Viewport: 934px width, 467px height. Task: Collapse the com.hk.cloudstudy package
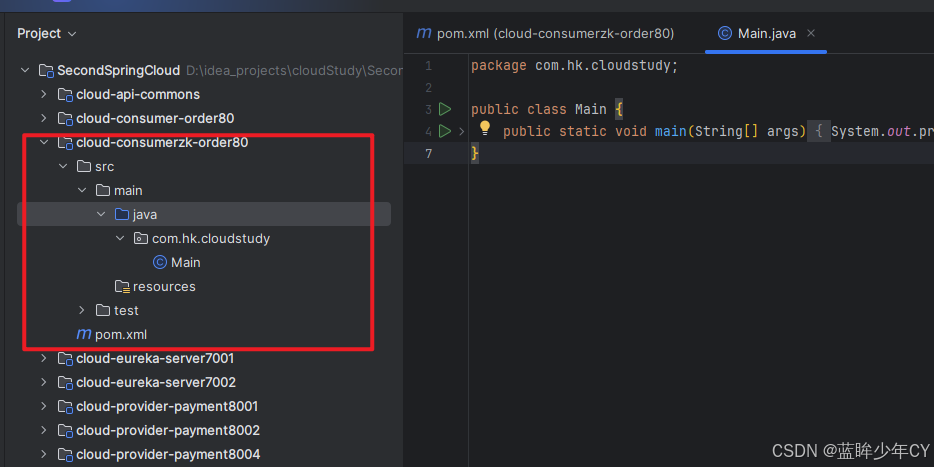click(120, 238)
